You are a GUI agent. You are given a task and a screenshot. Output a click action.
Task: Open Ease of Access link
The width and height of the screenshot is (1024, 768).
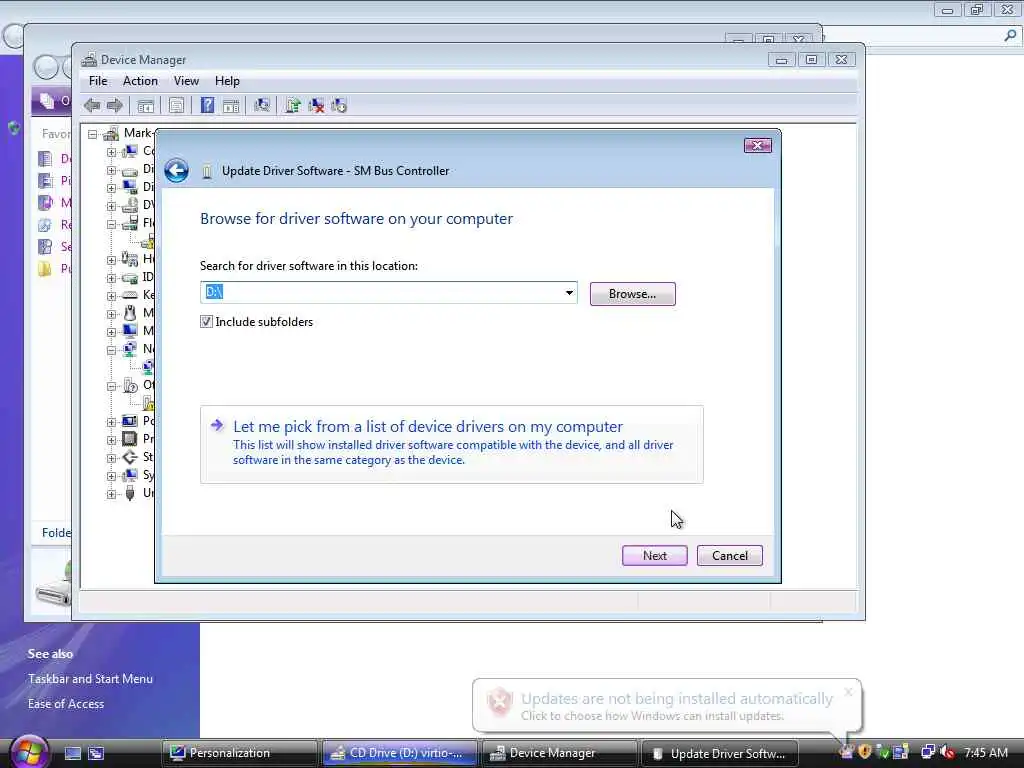click(x=66, y=704)
